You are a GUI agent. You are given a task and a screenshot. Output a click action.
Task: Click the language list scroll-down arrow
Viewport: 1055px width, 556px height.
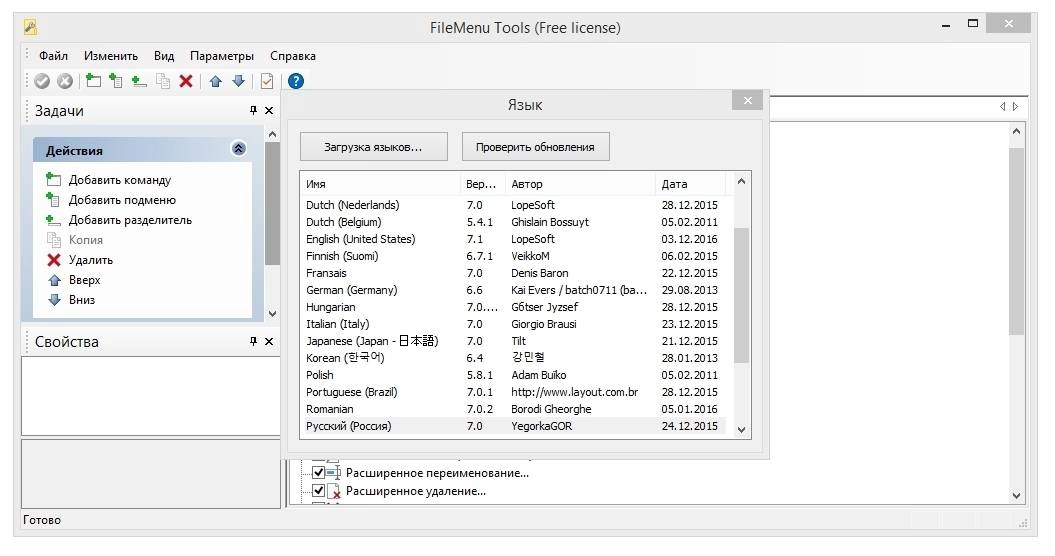pos(741,430)
